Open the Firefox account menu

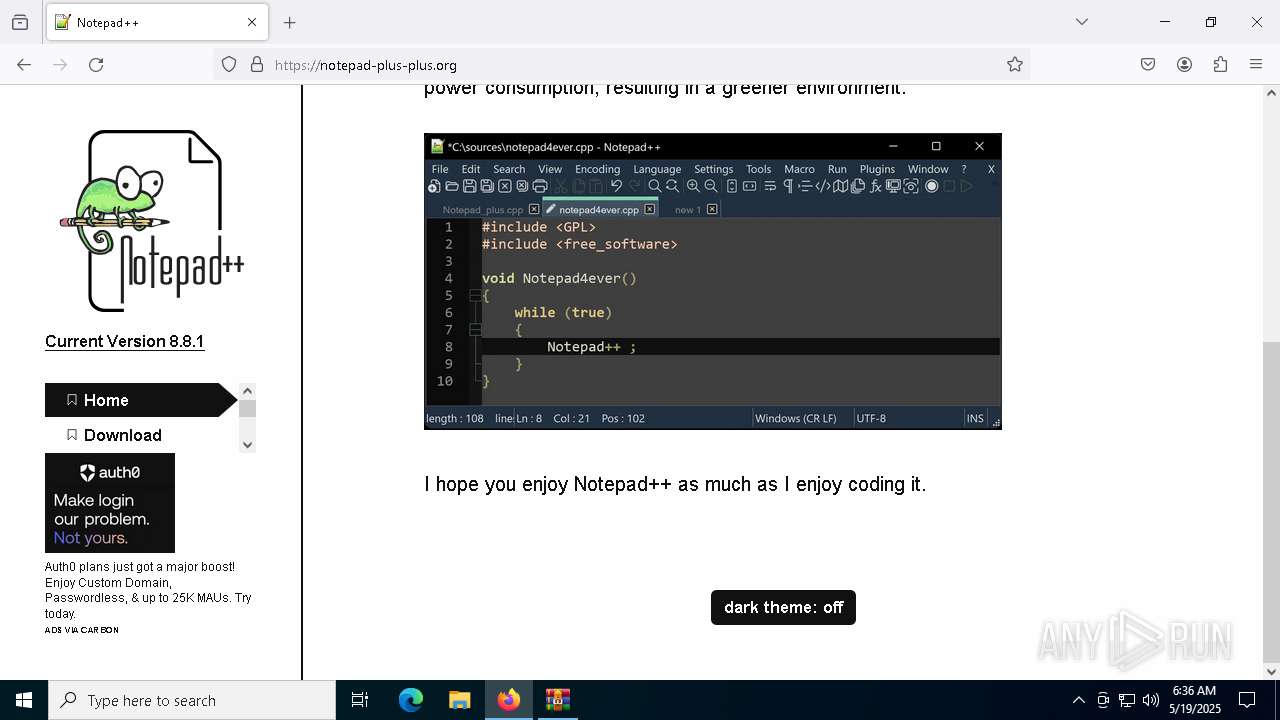(x=1184, y=64)
